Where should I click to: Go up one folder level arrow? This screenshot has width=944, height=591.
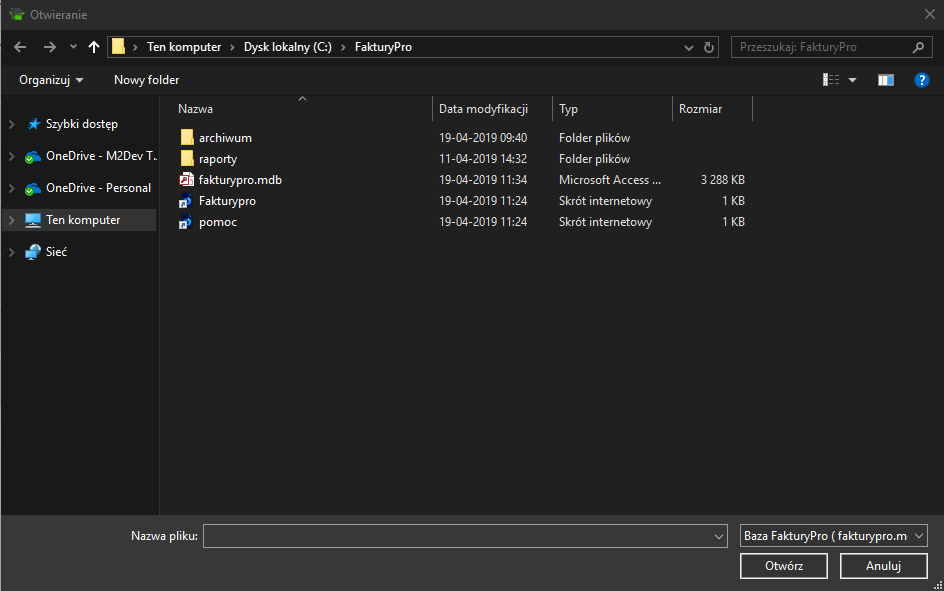[x=94, y=47]
